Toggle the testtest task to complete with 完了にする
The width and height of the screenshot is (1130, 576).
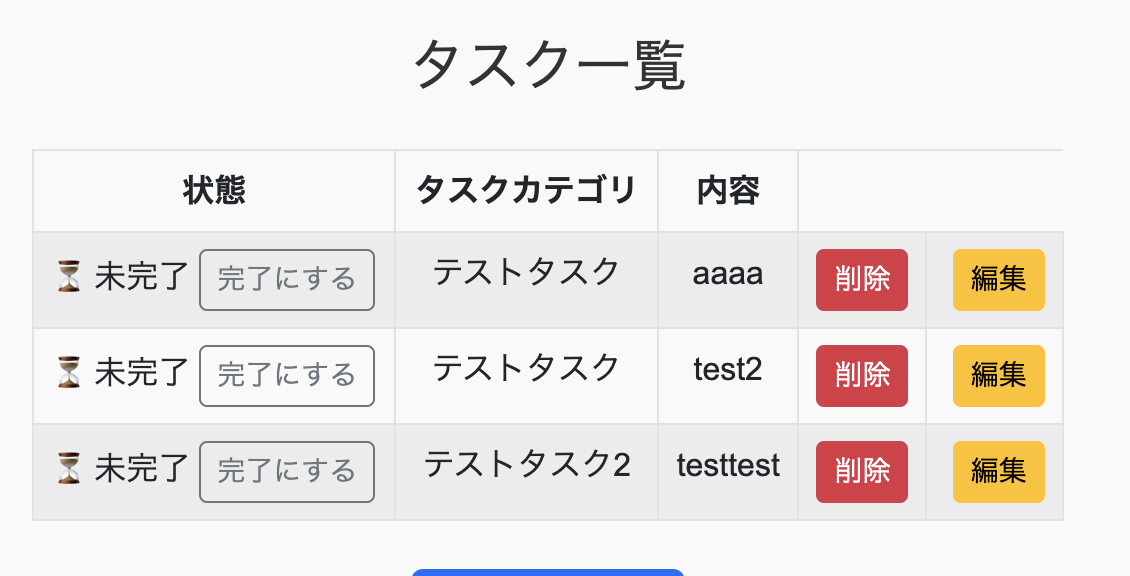[287, 471]
